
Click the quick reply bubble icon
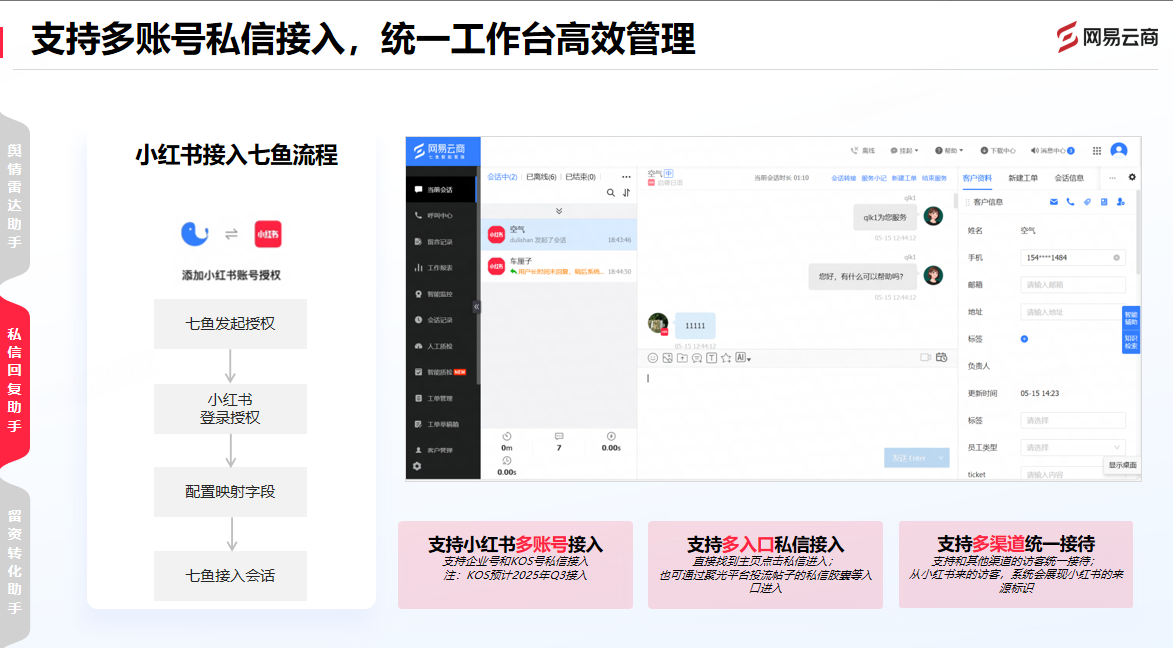(x=696, y=358)
